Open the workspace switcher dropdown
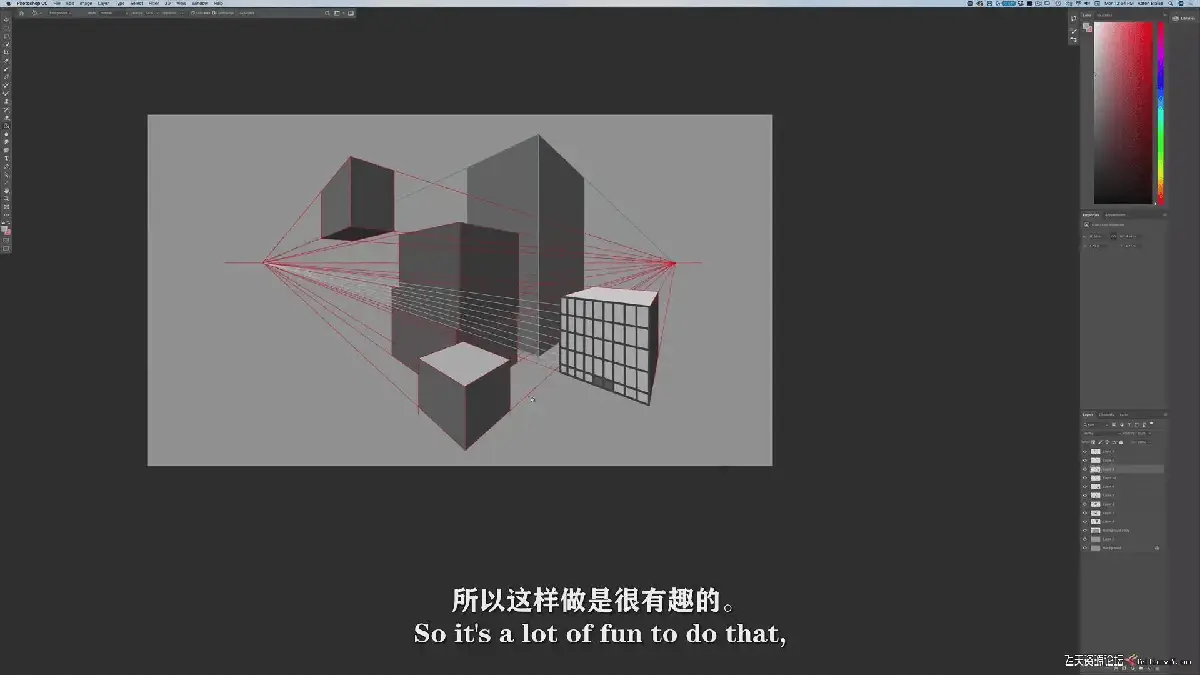Viewport: 1200px width, 675px height. click(338, 13)
